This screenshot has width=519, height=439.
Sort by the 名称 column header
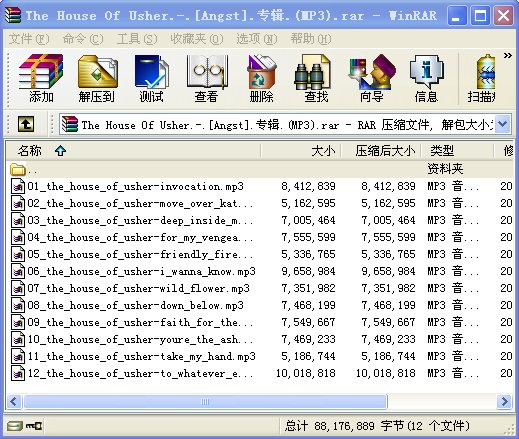point(133,151)
